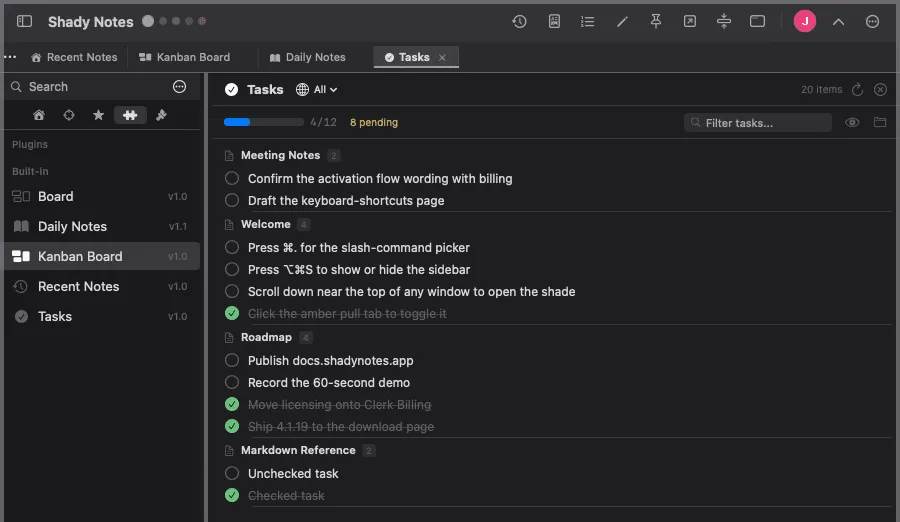Open the J user avatar
Viewport: 900px width, 522px height.
point(805,21)
